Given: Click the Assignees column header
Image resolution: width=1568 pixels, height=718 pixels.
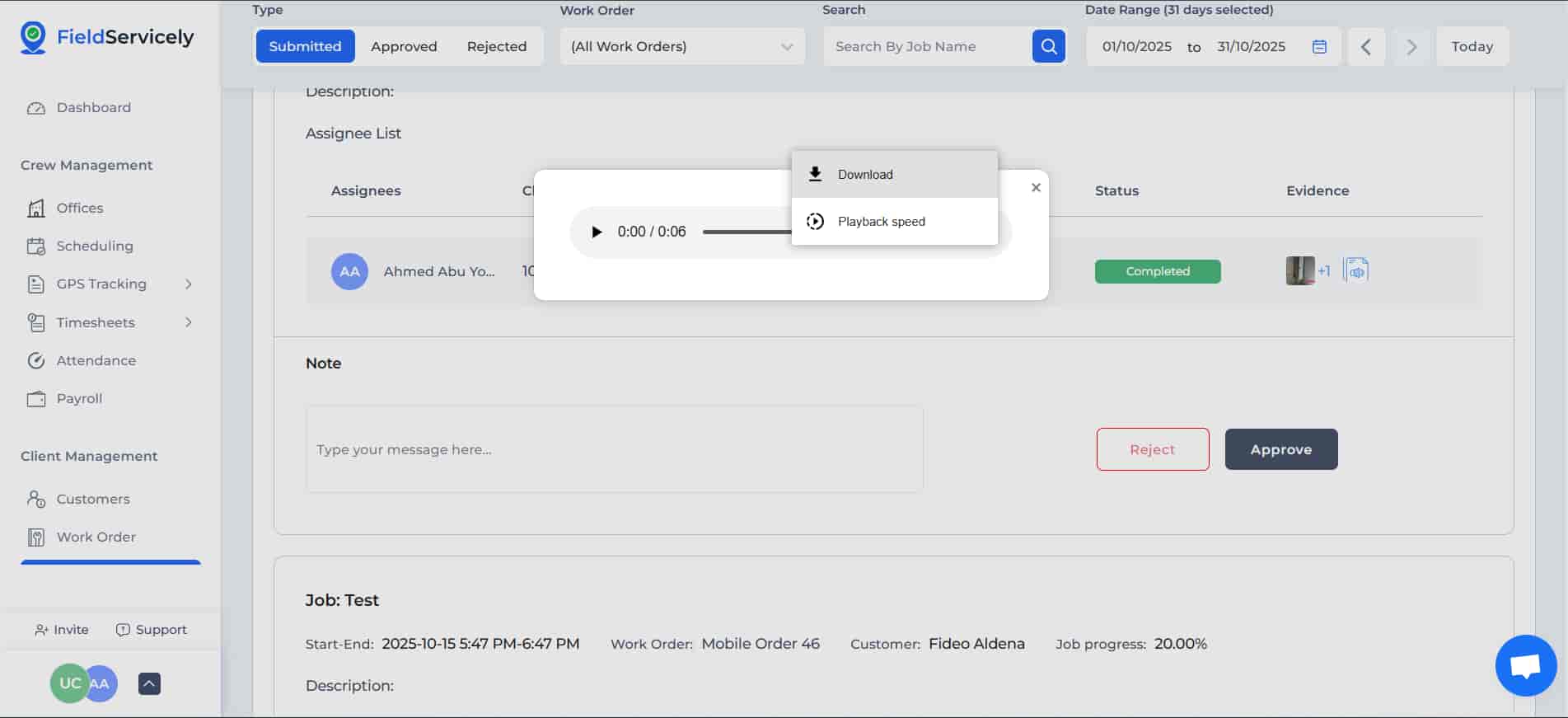Looking at the screenshot, I should pos(366,190).
